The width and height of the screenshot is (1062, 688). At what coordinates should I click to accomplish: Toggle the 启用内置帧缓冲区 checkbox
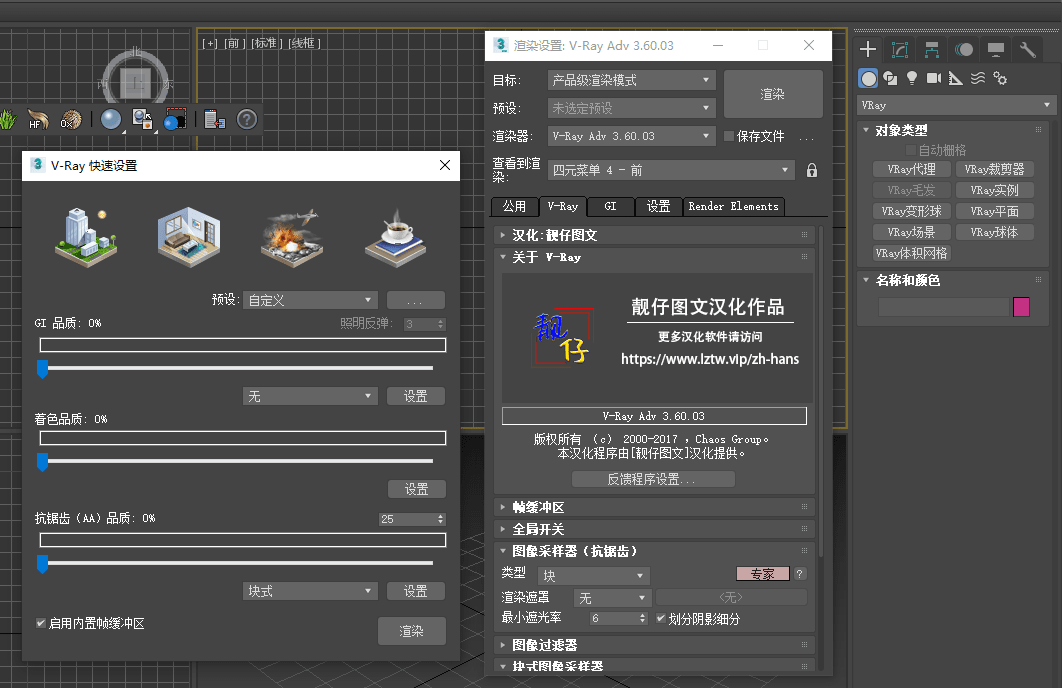point(41,623)
